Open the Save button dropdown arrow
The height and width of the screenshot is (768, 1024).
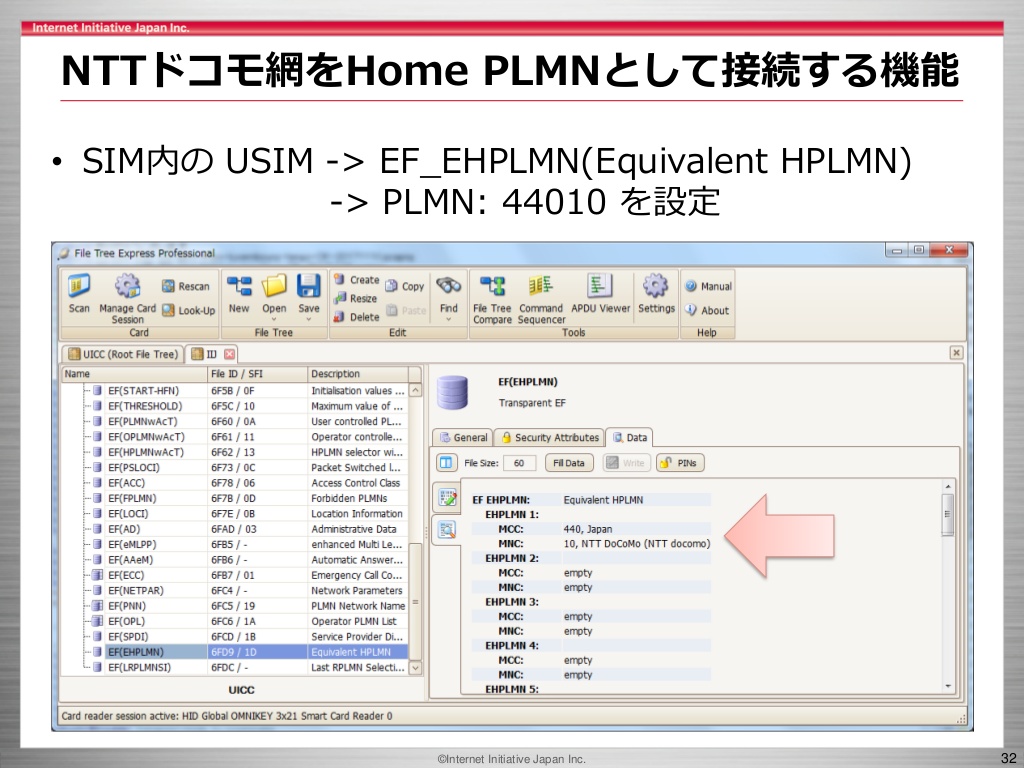pos(309,319)
